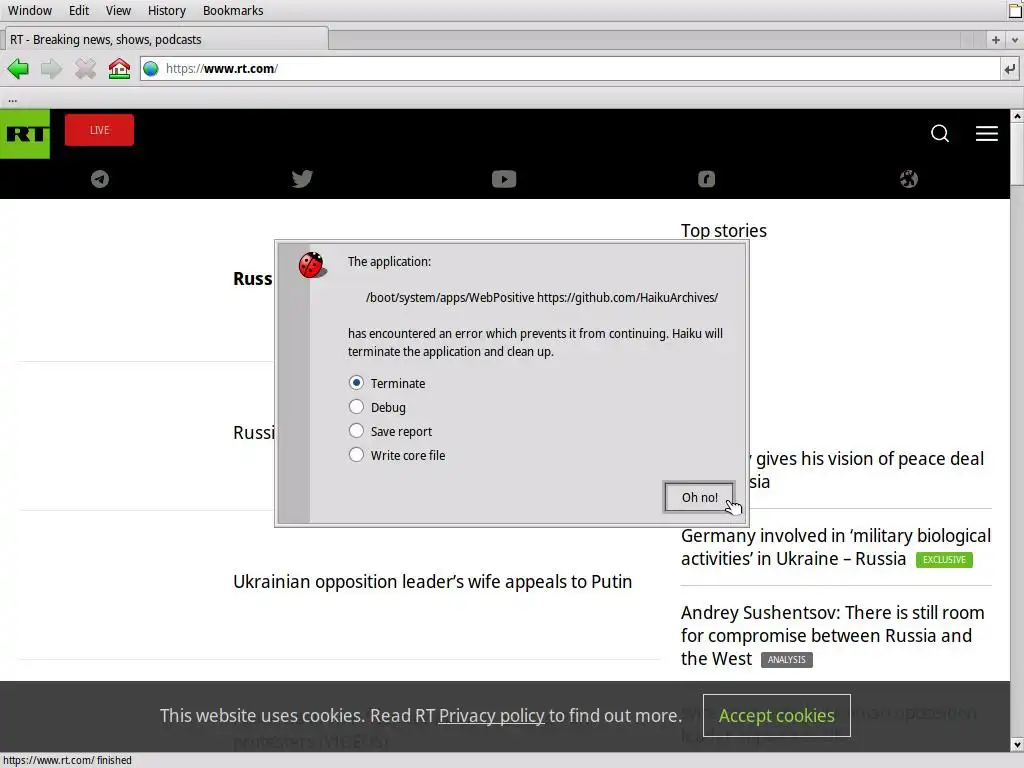Go back with the green arrow
The image size is (1024, 768).
click(x=18, y=68)
